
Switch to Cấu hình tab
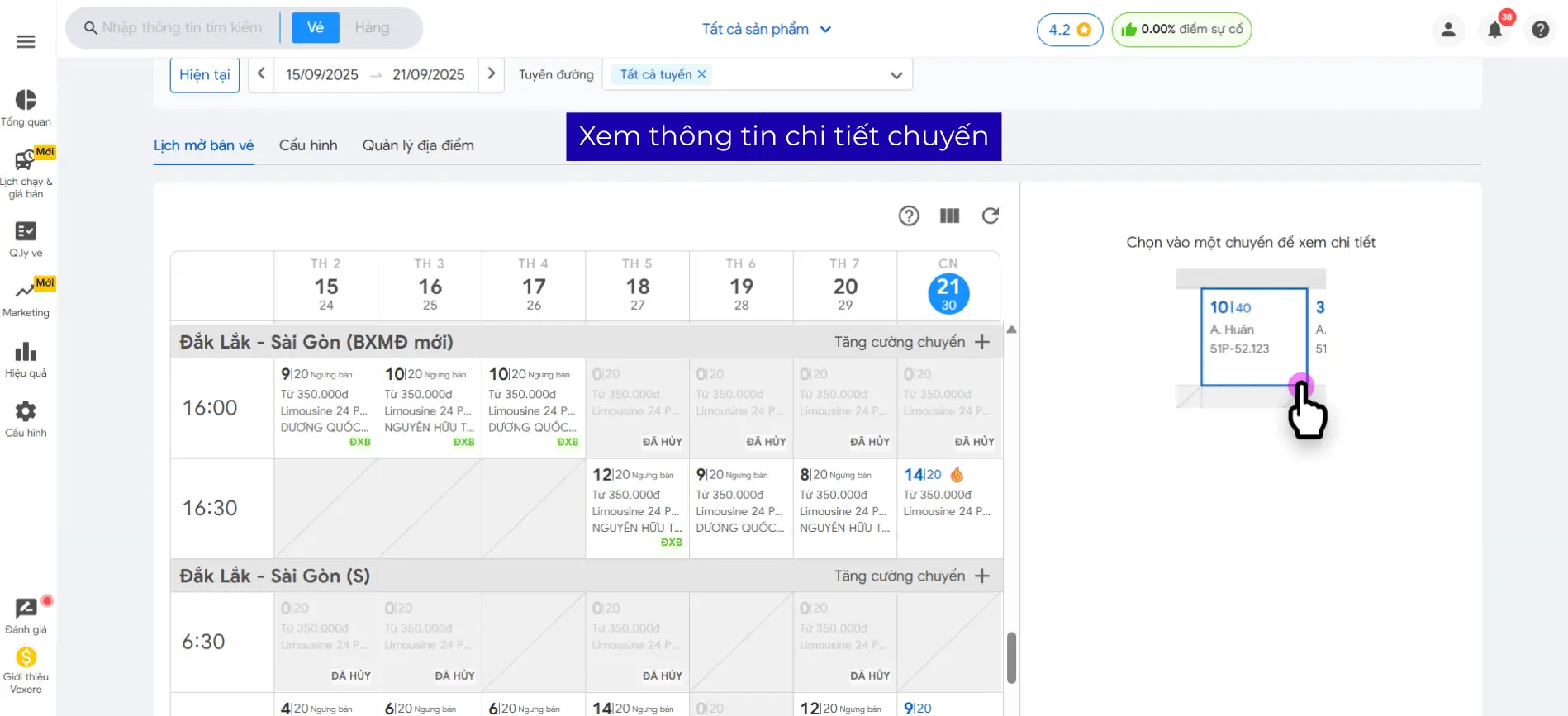point(308,145)
